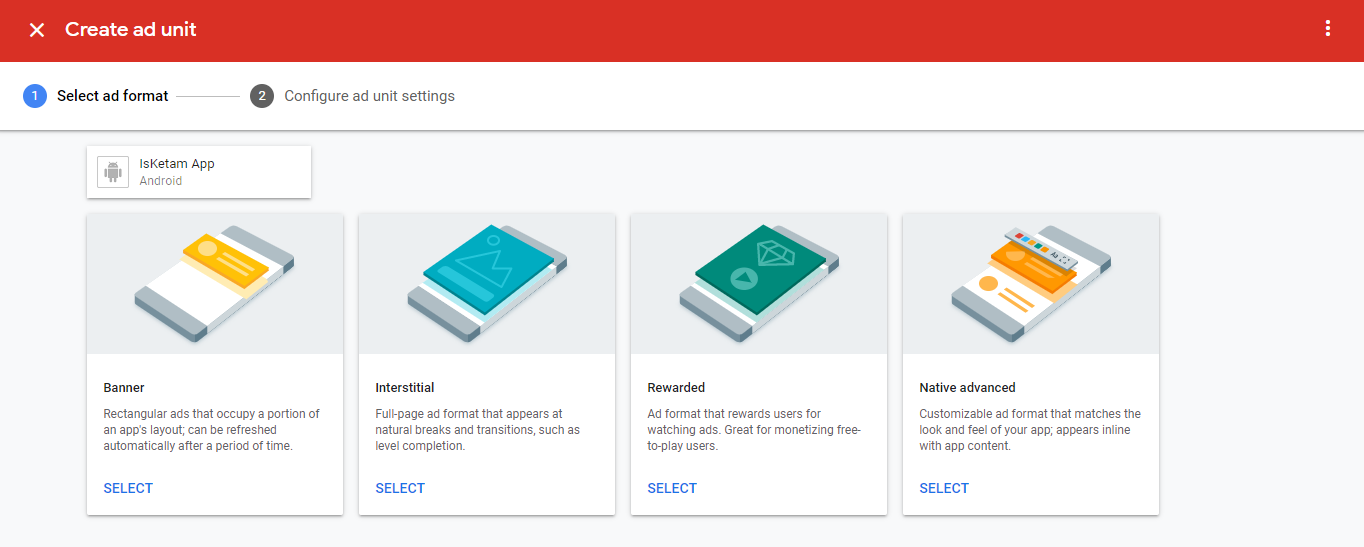
Task: Click the Interstitial card description text
Action: pyautogui.click(x=477, y=430)
